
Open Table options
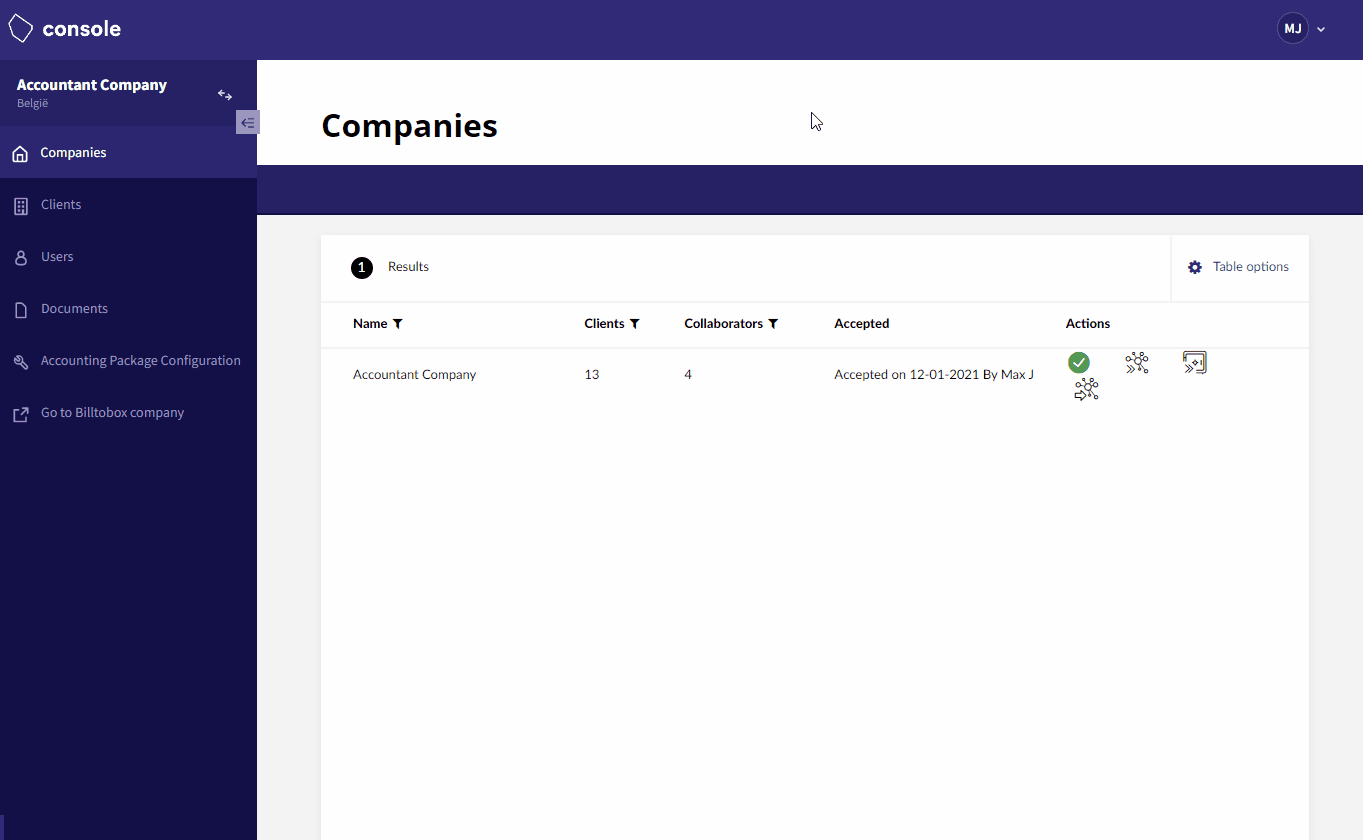click(x=1239, y=267)
